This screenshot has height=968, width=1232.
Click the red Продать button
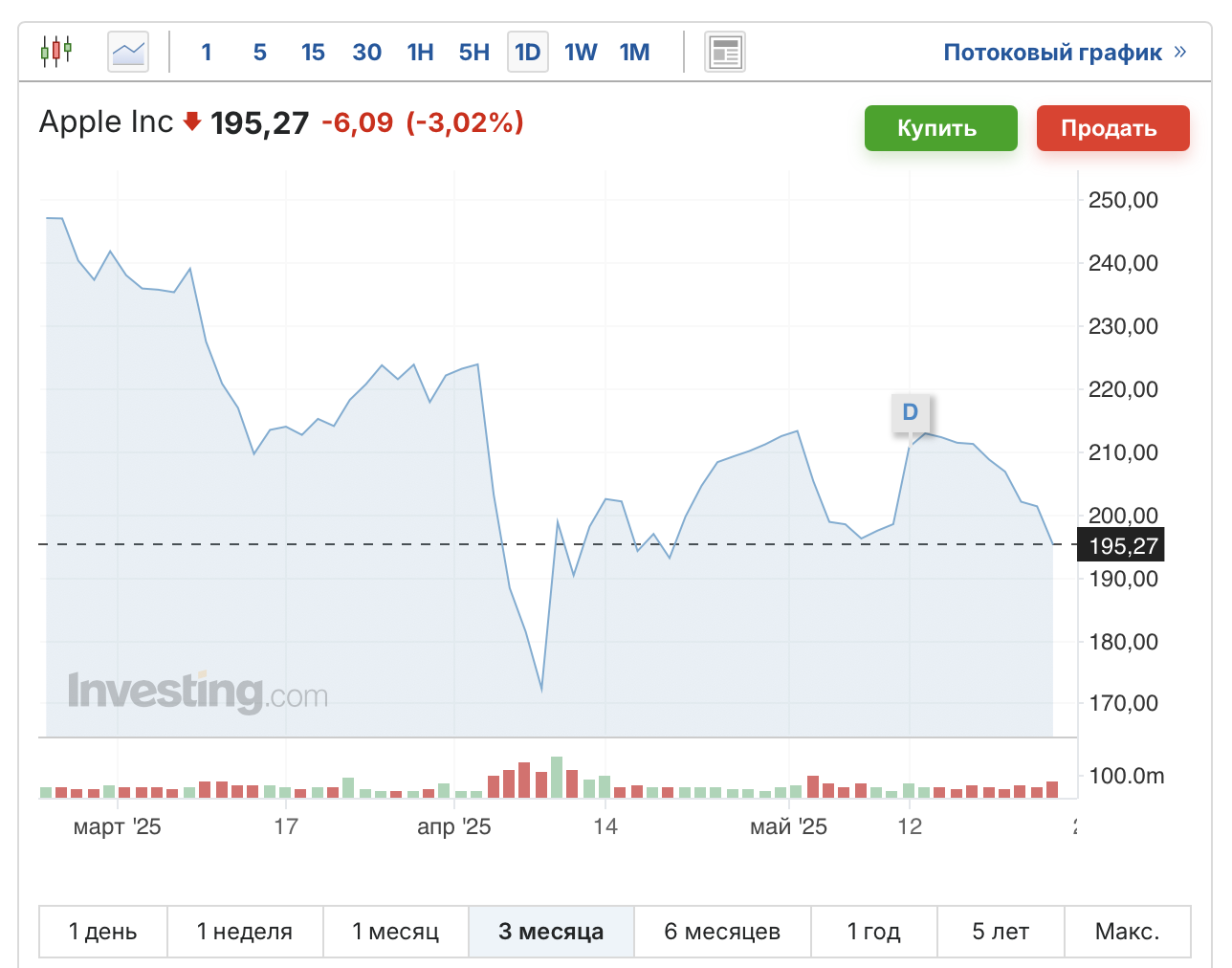pyautogui.click(x=1113, y=128)
